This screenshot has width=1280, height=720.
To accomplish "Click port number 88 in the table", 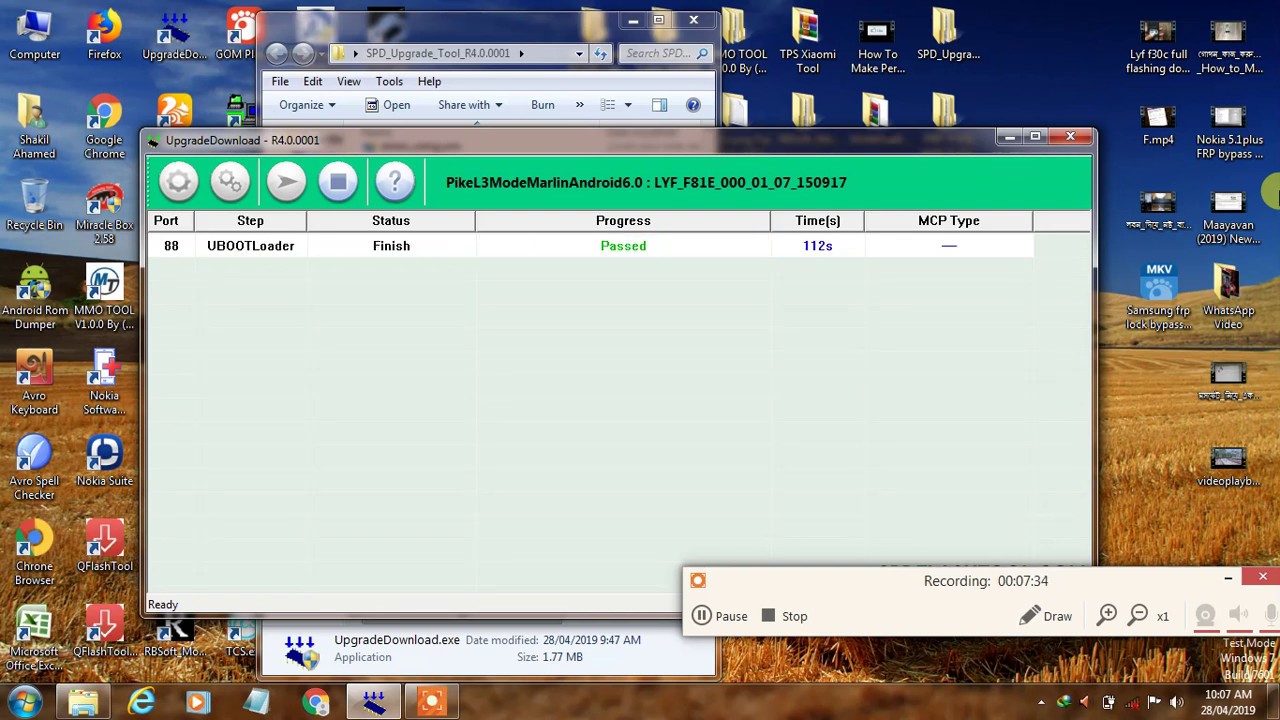I will [171, 246].
